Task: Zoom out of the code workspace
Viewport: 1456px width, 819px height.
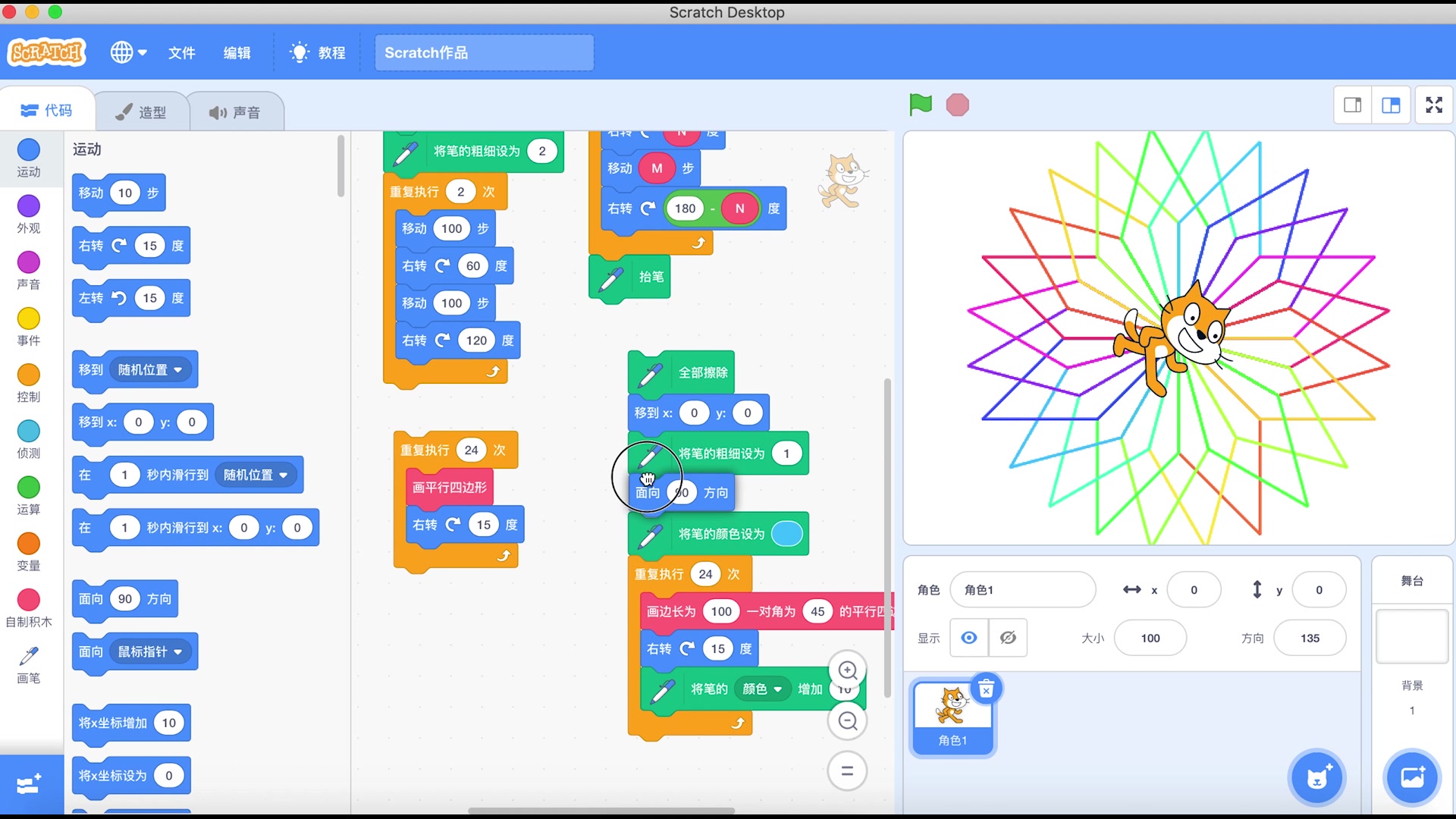Action: [x=847, y=720]
